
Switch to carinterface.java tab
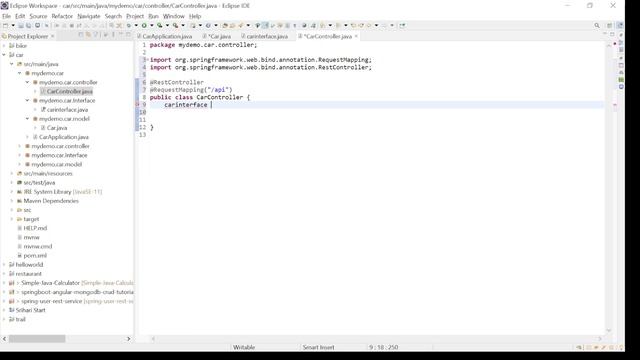point(264,36)
